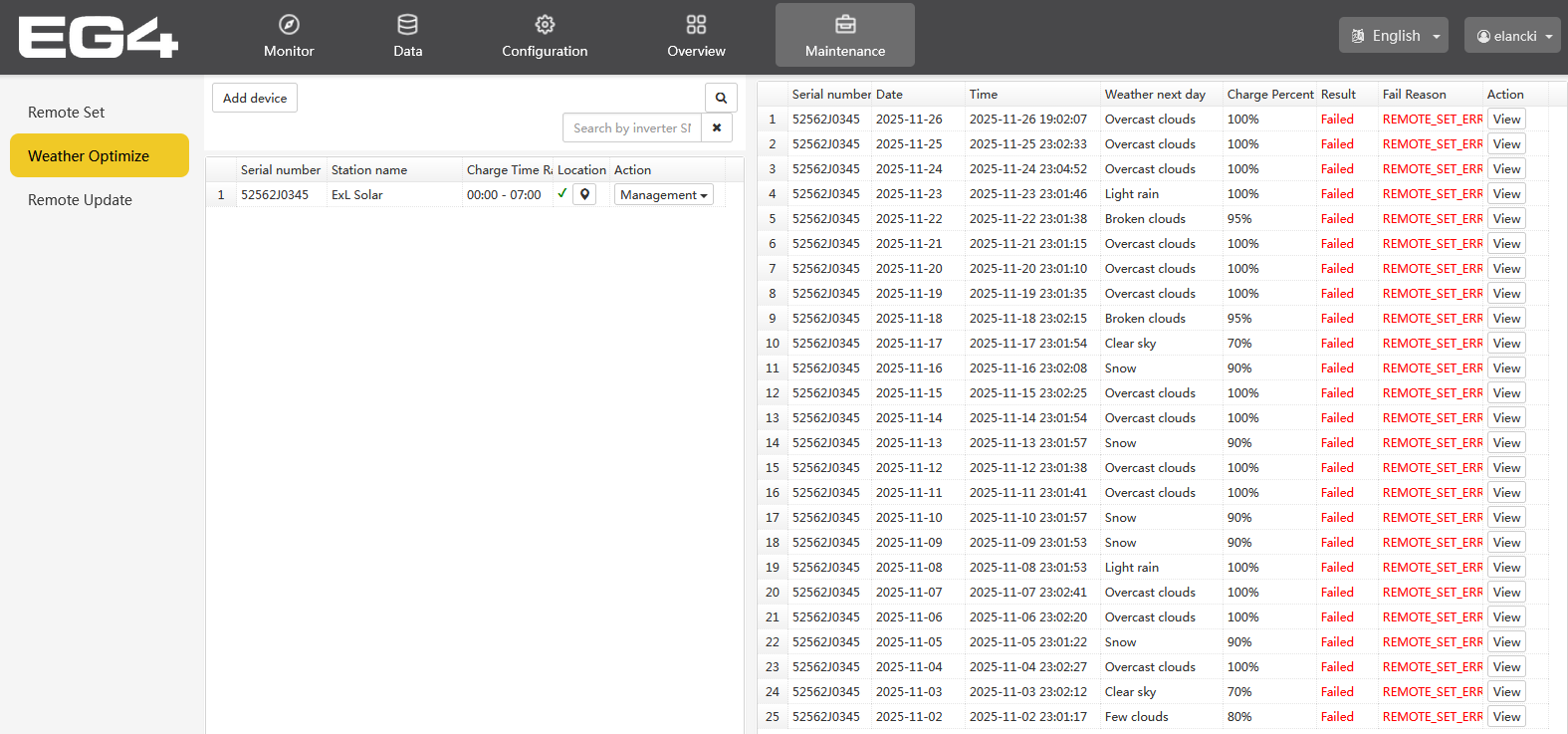Click the location pin icon for ExL Solar

tap(584, 194)
